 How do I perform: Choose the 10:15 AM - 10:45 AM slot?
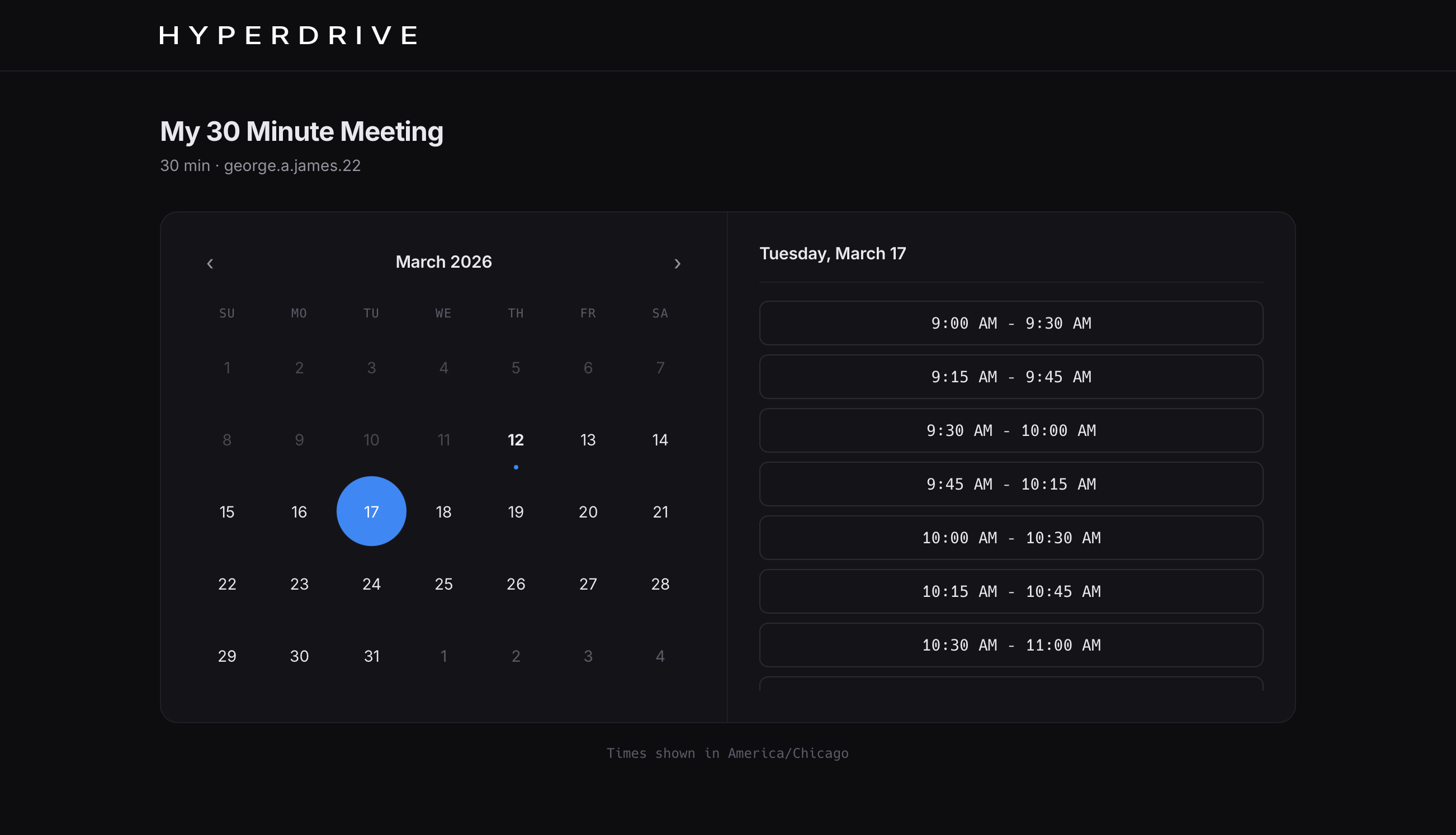[x=1011, y=591]
